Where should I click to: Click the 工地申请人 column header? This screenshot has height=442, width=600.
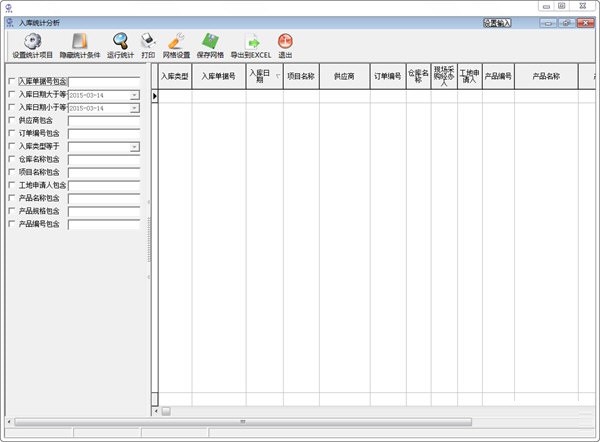coord(470,77)
